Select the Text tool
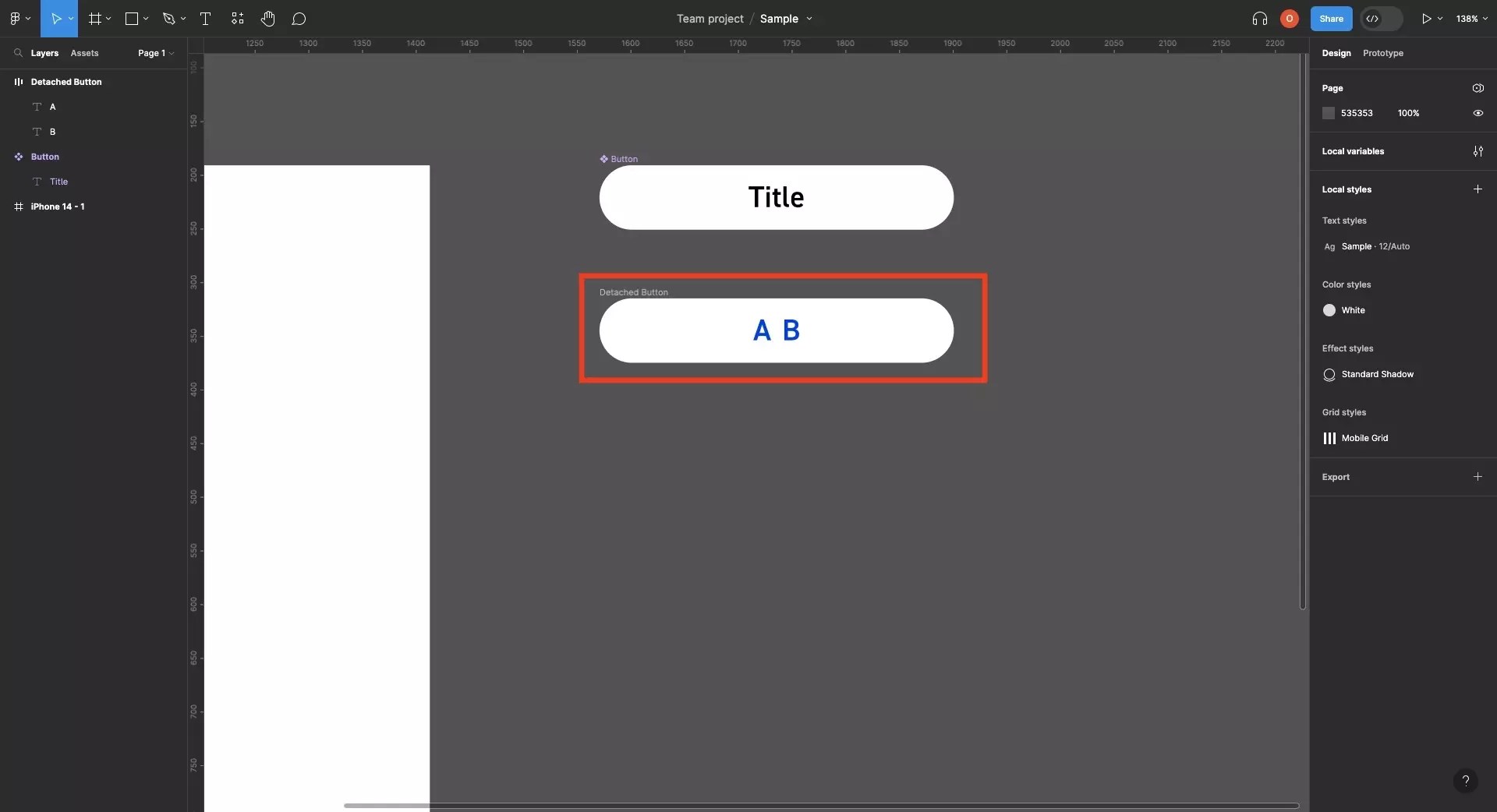1497x812 pixels. 205,19
